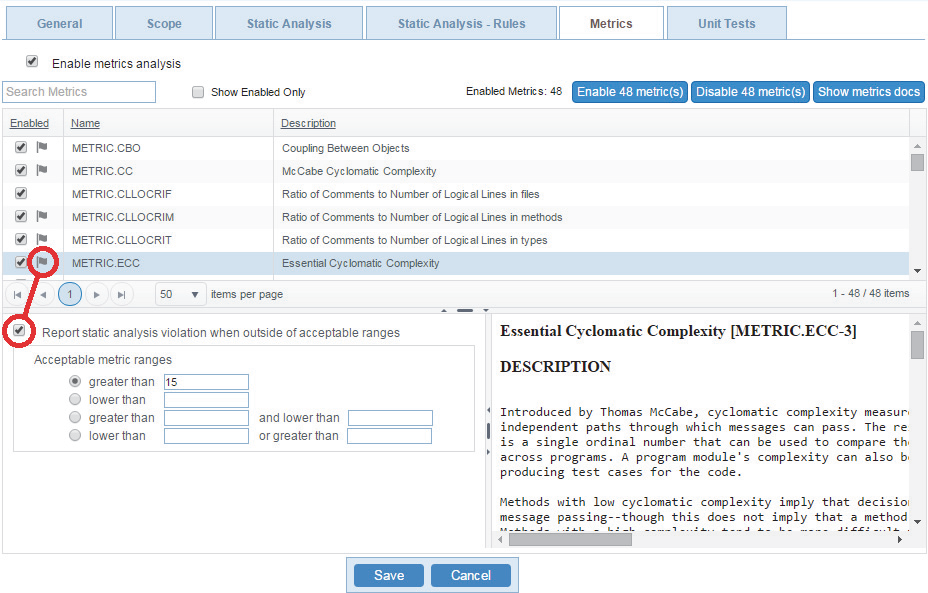
Task: Open the Unit Tests tab
Action: pos(726,23)
